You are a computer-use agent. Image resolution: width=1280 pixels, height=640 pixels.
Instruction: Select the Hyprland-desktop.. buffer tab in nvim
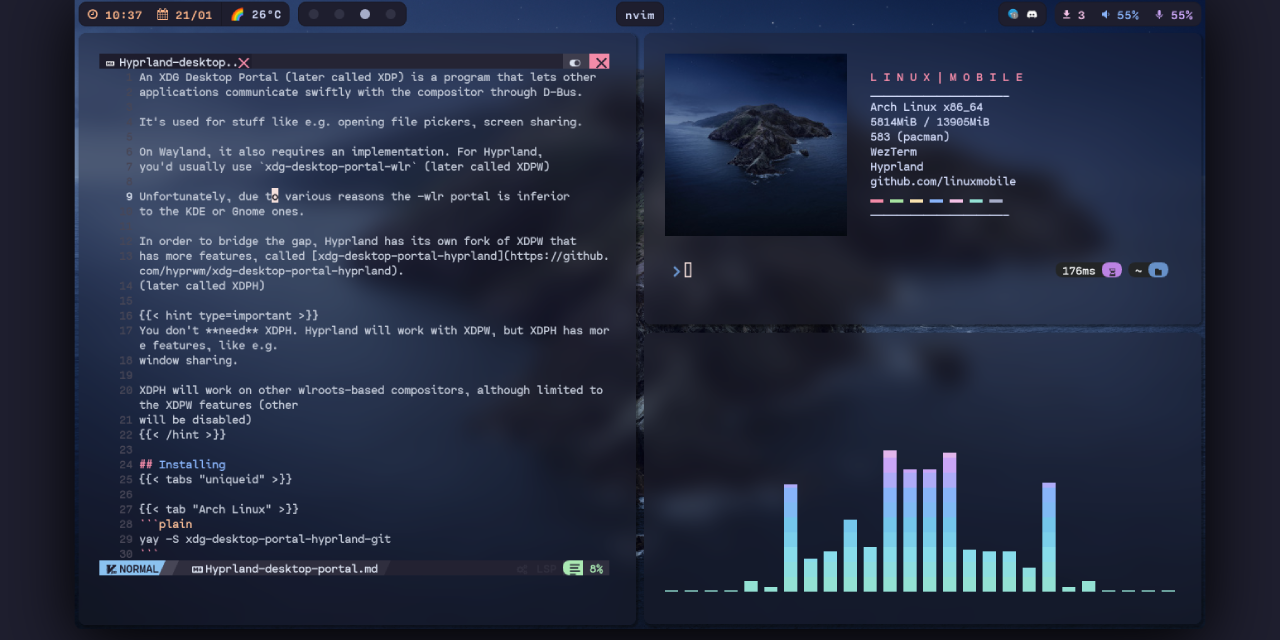(x=177, y=62)
